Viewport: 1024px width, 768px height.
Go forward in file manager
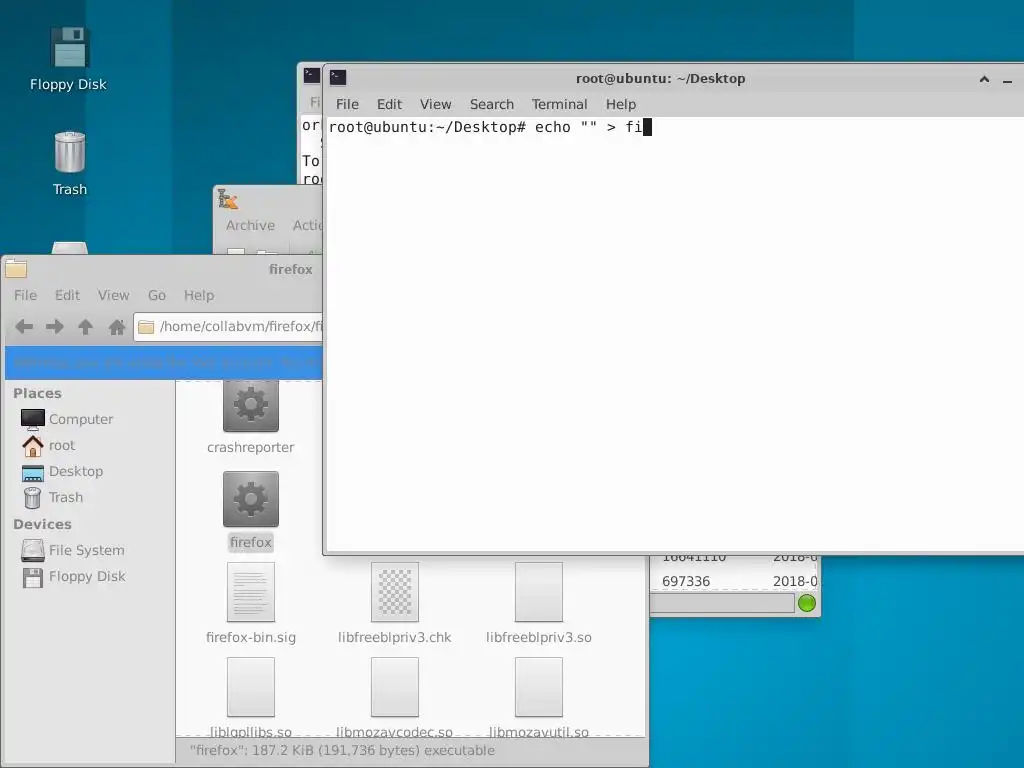55,327
